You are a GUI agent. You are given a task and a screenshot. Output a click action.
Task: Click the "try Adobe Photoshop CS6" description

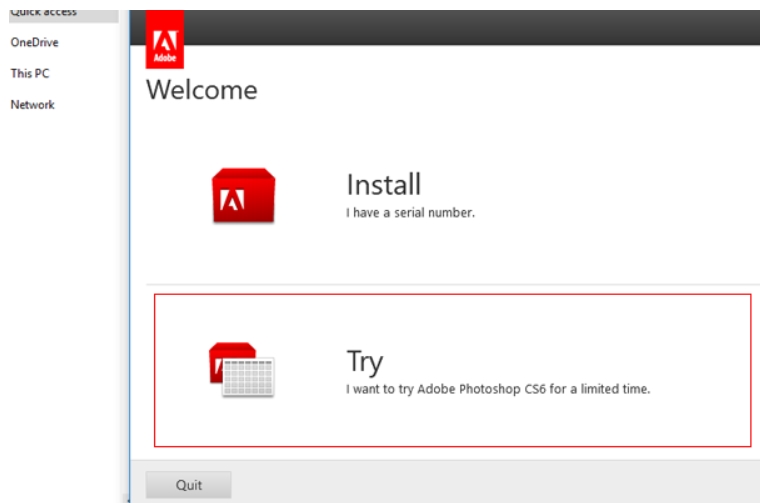498,389
